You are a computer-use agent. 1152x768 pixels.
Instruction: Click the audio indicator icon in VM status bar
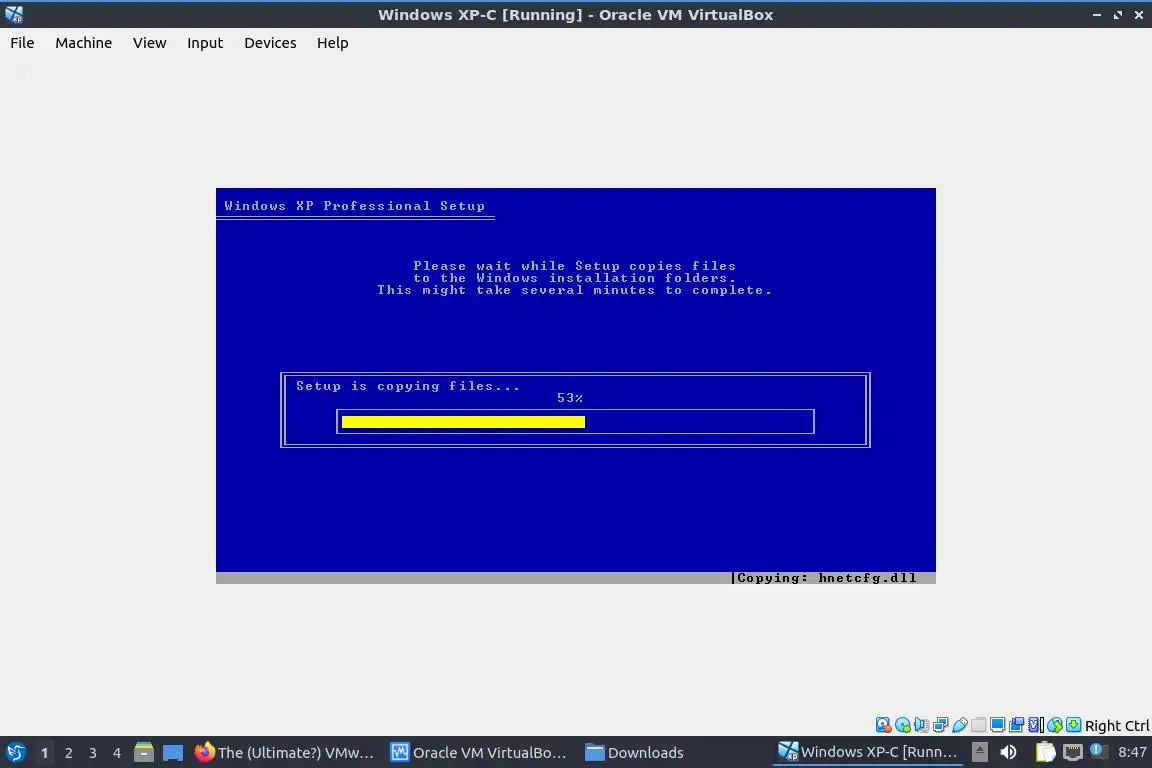click(x=921, y=725)
